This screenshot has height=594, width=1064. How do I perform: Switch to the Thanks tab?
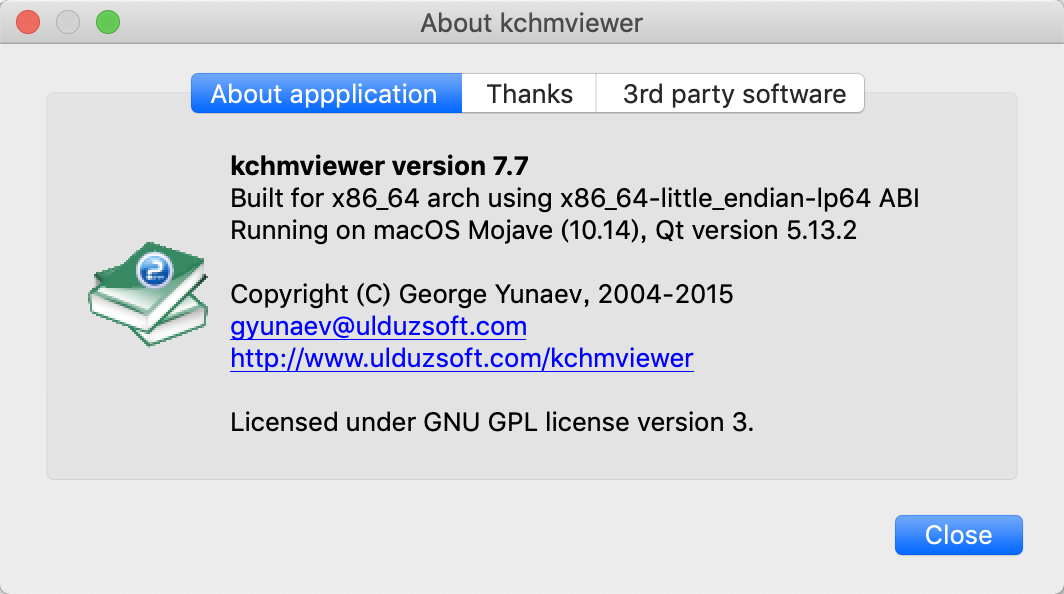click(529, 94)
